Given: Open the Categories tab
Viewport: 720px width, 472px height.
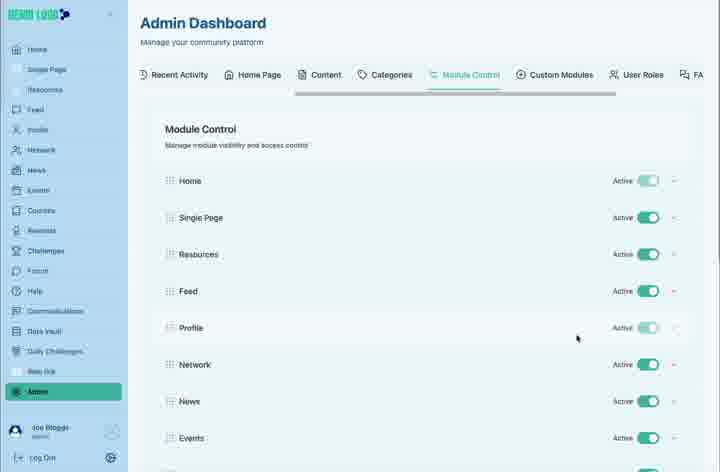Looking at the screenshot, I should (x=385, y=75).
